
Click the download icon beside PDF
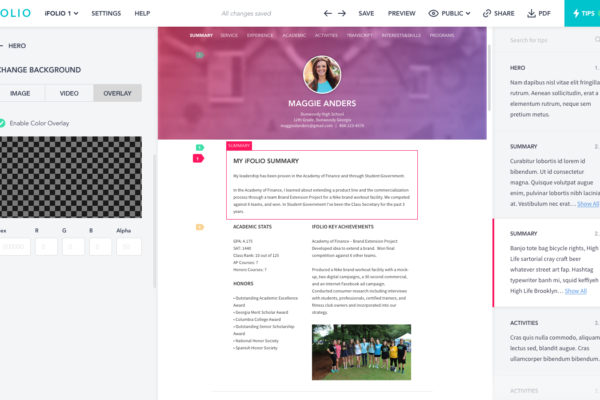click(531, 13)
